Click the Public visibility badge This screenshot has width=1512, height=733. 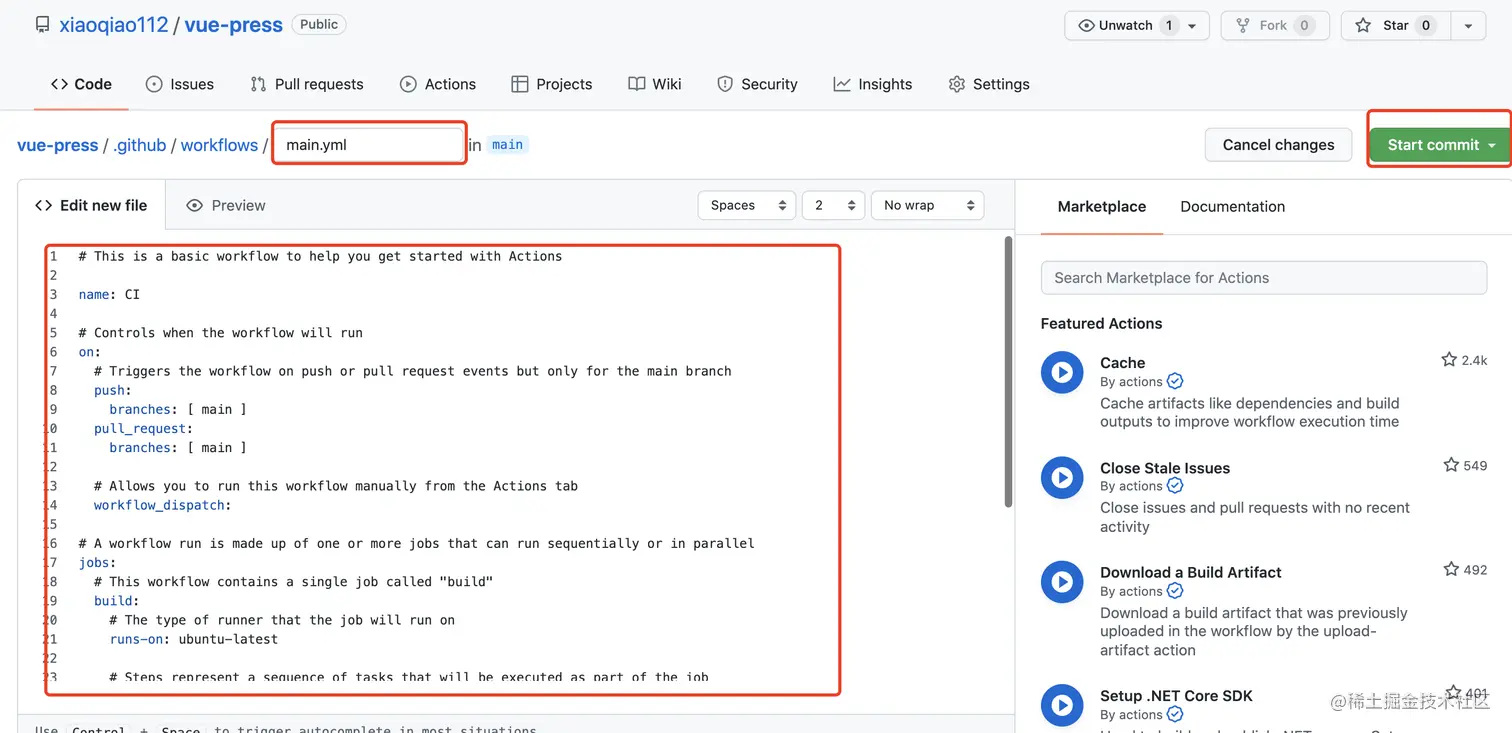[319, 24]
